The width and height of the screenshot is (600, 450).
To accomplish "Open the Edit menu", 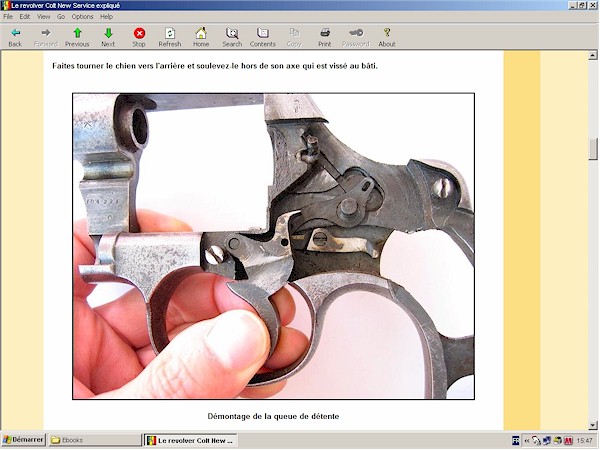I will [24, 17].
